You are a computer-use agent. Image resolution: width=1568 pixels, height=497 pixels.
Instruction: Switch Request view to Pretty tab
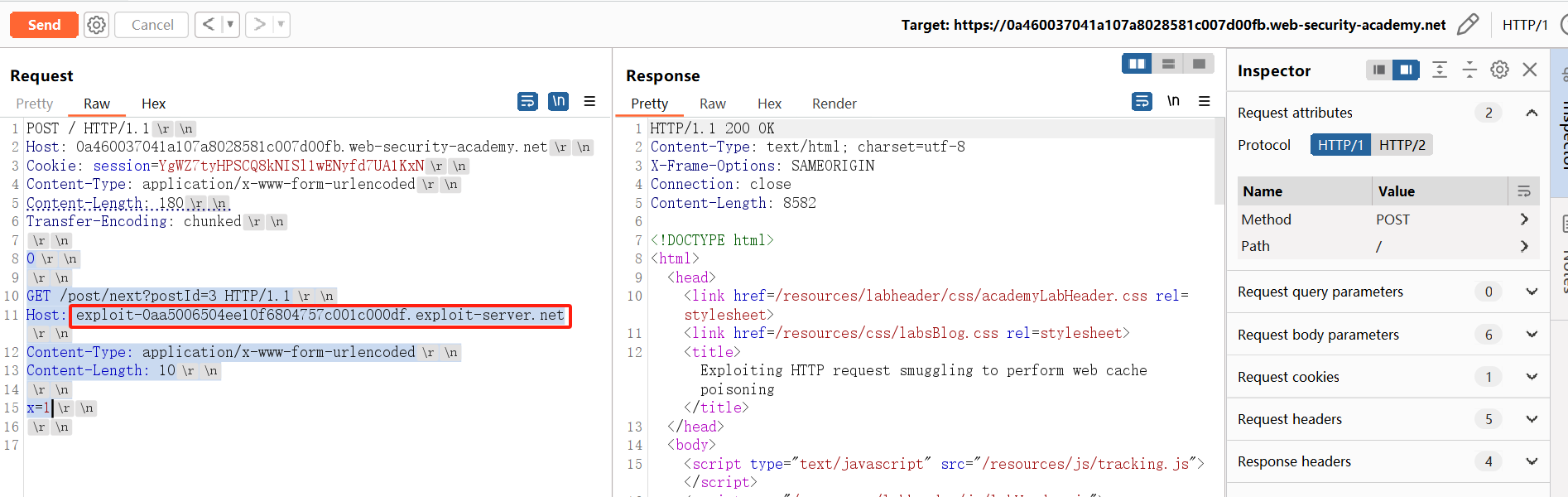coord(35,104)
